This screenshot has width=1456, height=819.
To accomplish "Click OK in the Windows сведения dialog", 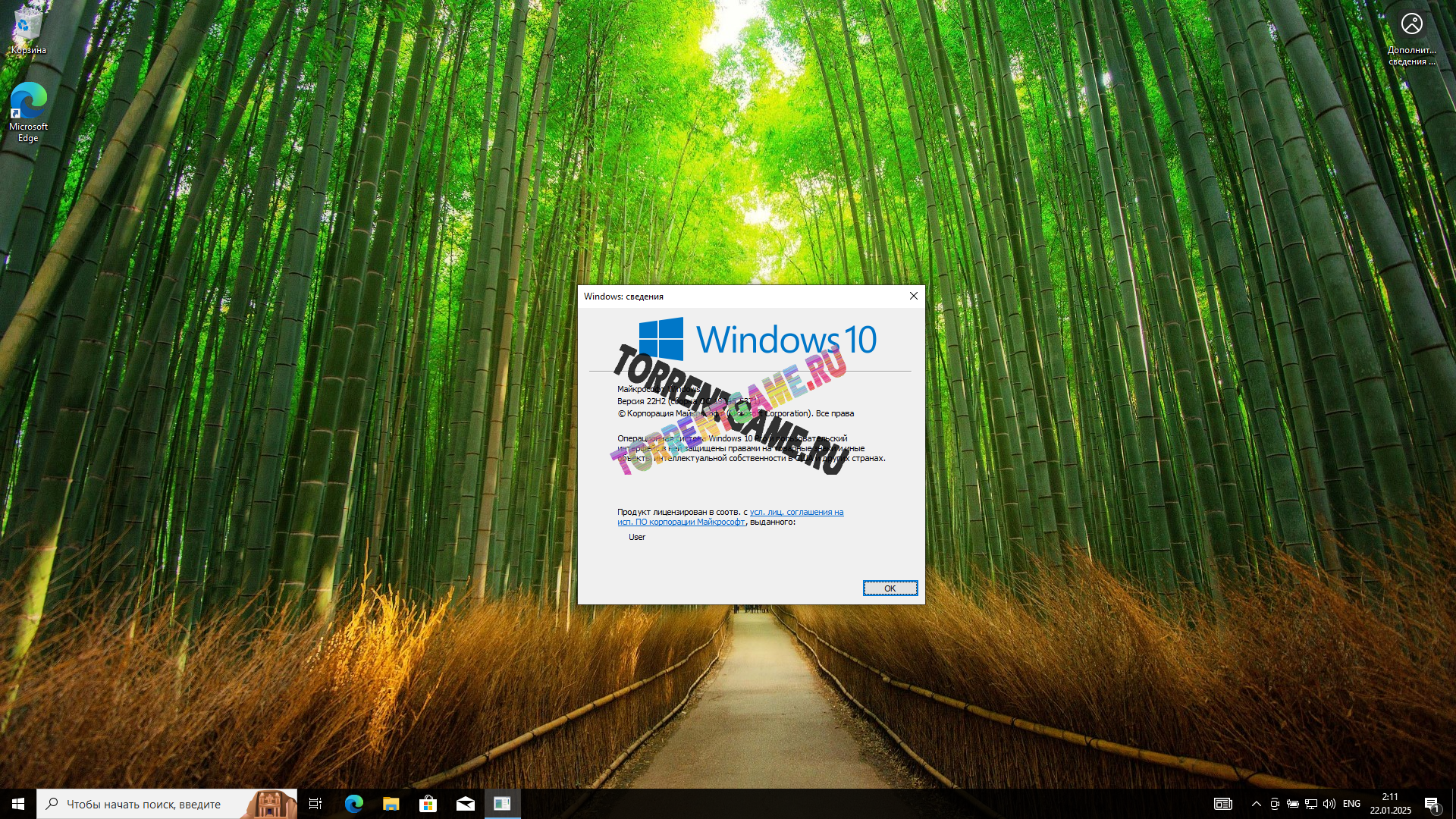I will (890, 588).
